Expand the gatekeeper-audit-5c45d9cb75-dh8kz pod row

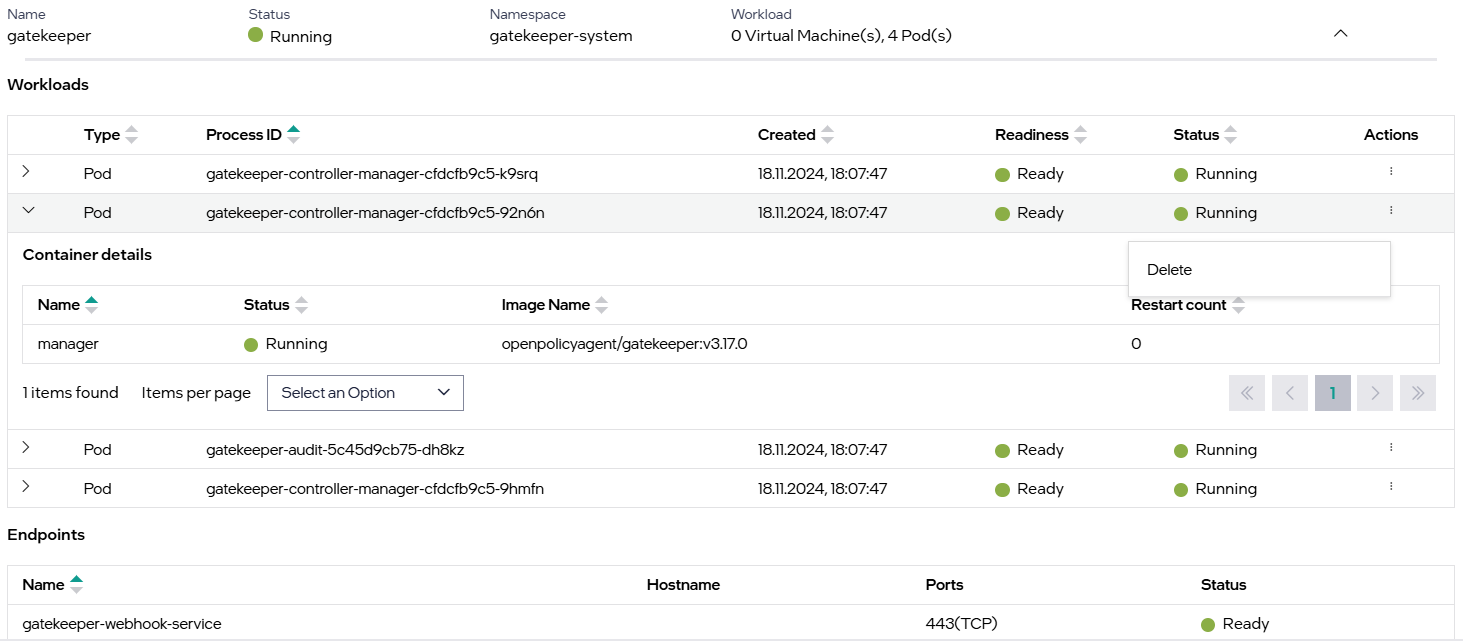click(26, 448)
